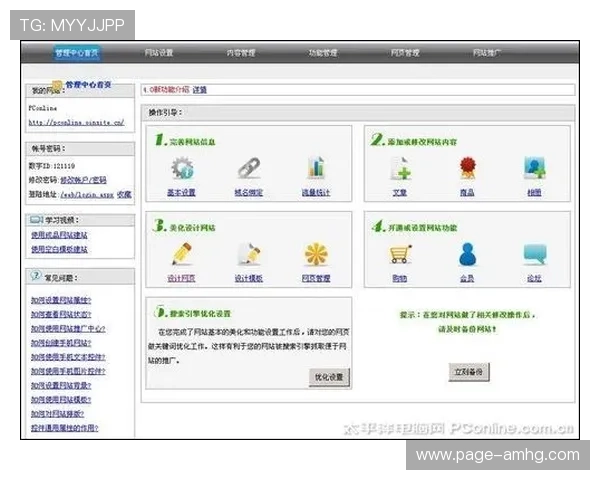This screenshot has width=600, height=480.
Task: Click the 立刻备份 button
Action: tap(469, 372)
